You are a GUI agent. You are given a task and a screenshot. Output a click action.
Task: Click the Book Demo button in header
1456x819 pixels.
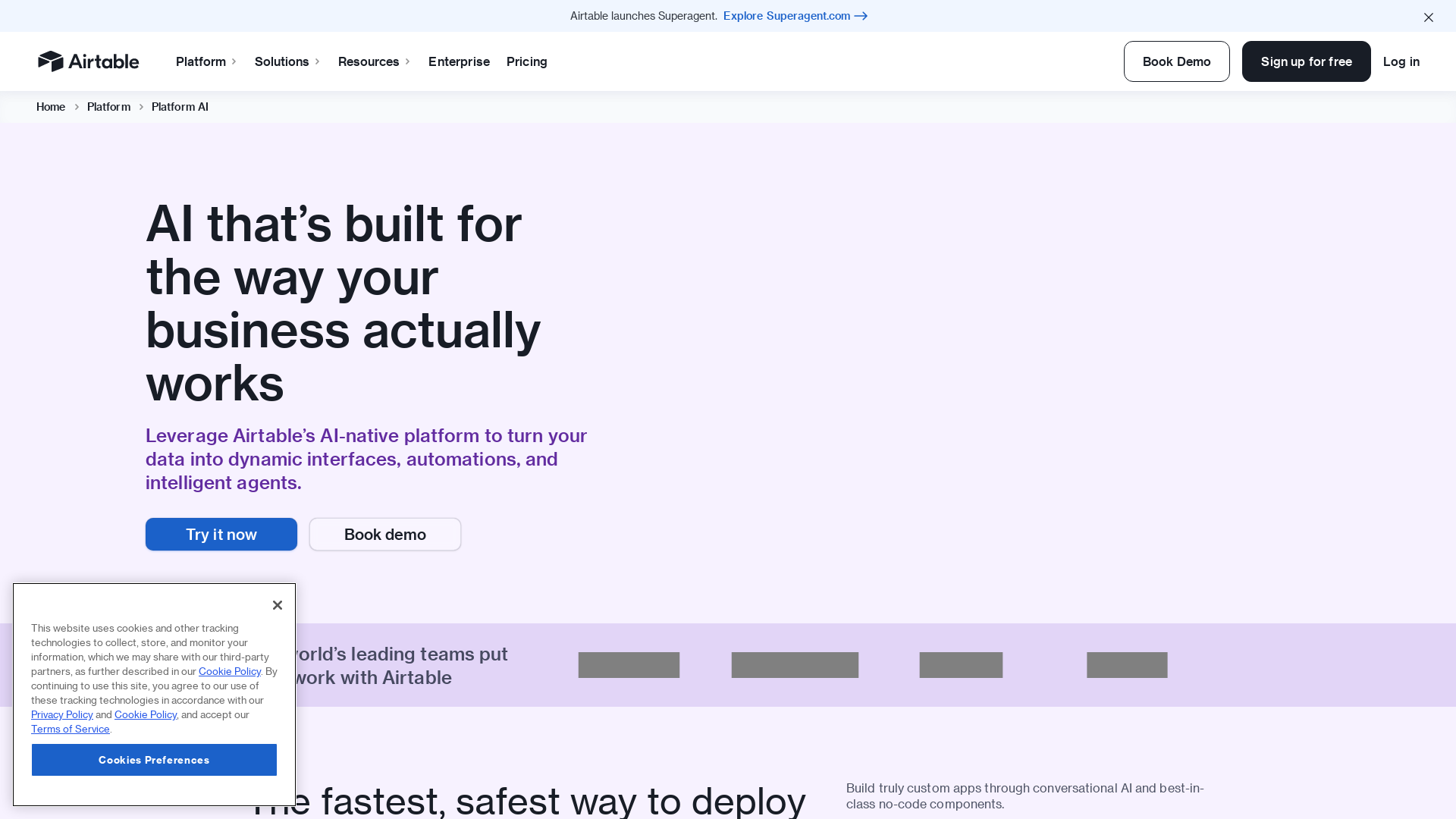coord(1176,61)
